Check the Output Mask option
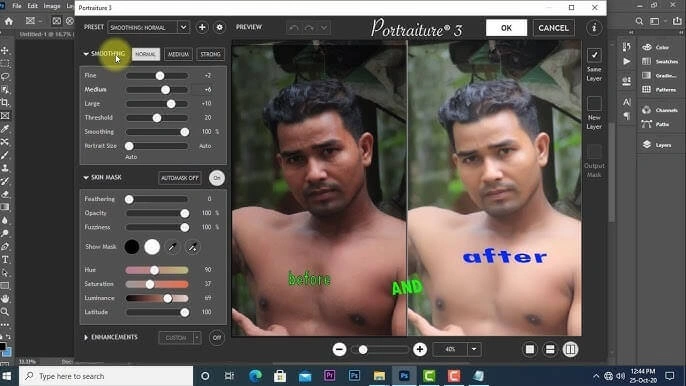Viewport: 686px width, 386px height. pos(594,151)
